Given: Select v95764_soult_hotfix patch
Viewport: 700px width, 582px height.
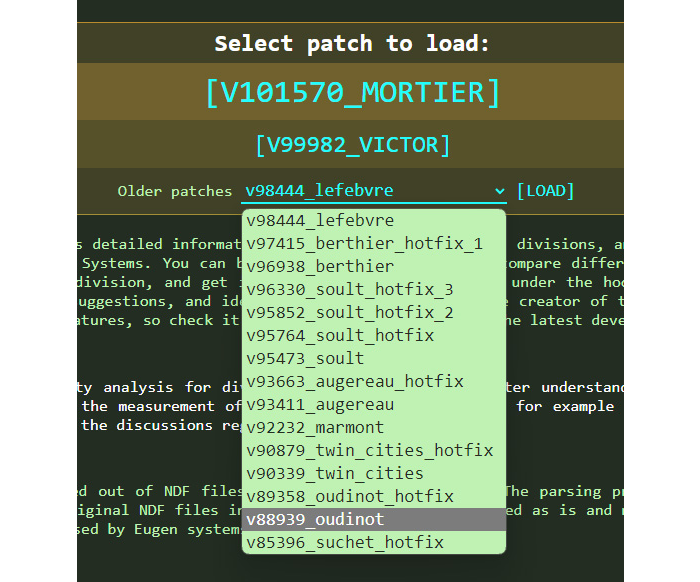Looking at the screenshot, I should point(340,335).
